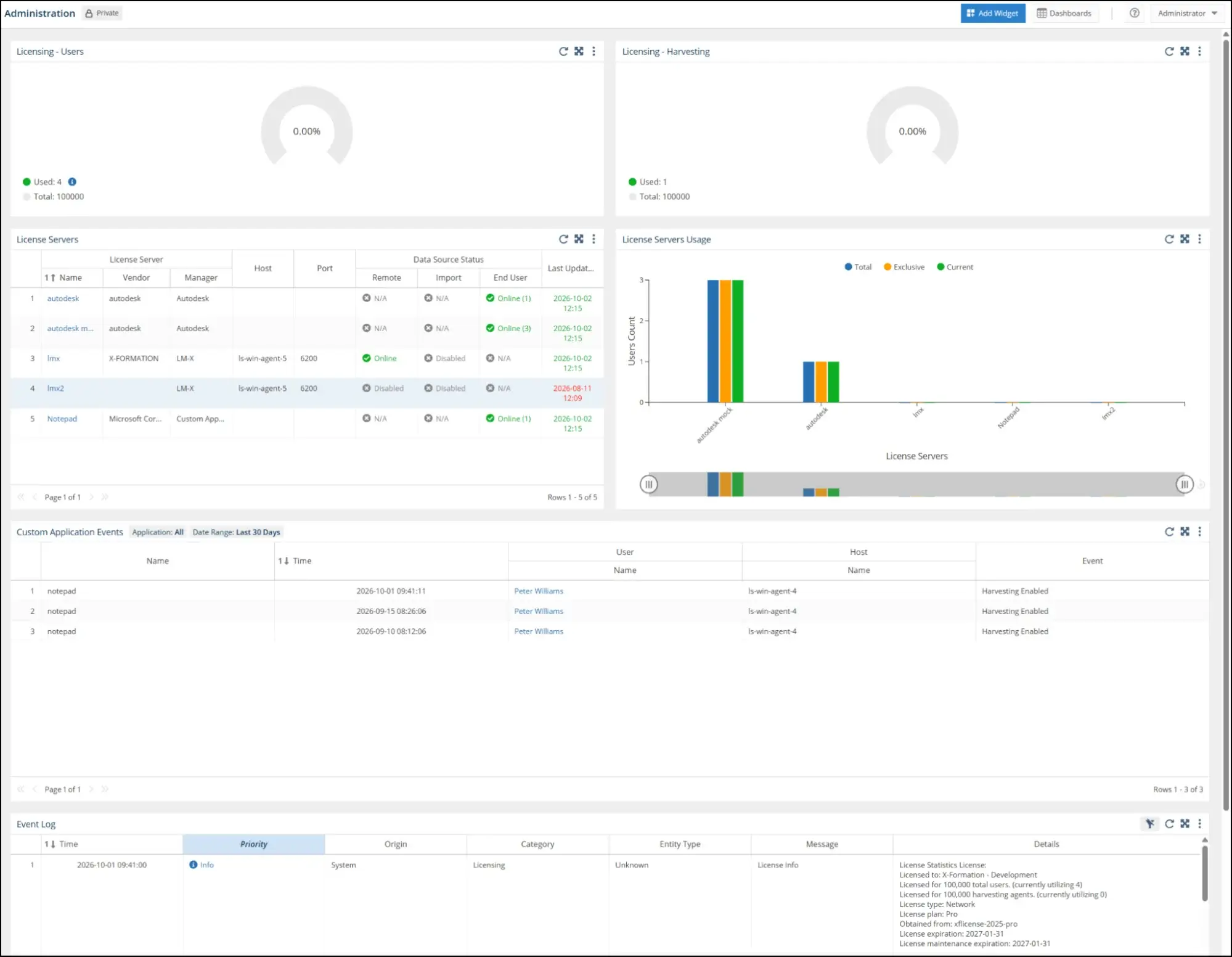This screenshot has height=957, width=1232.
Task: Open Peter Williams link for 2026-10-01 event
Action: pos(539,591)
